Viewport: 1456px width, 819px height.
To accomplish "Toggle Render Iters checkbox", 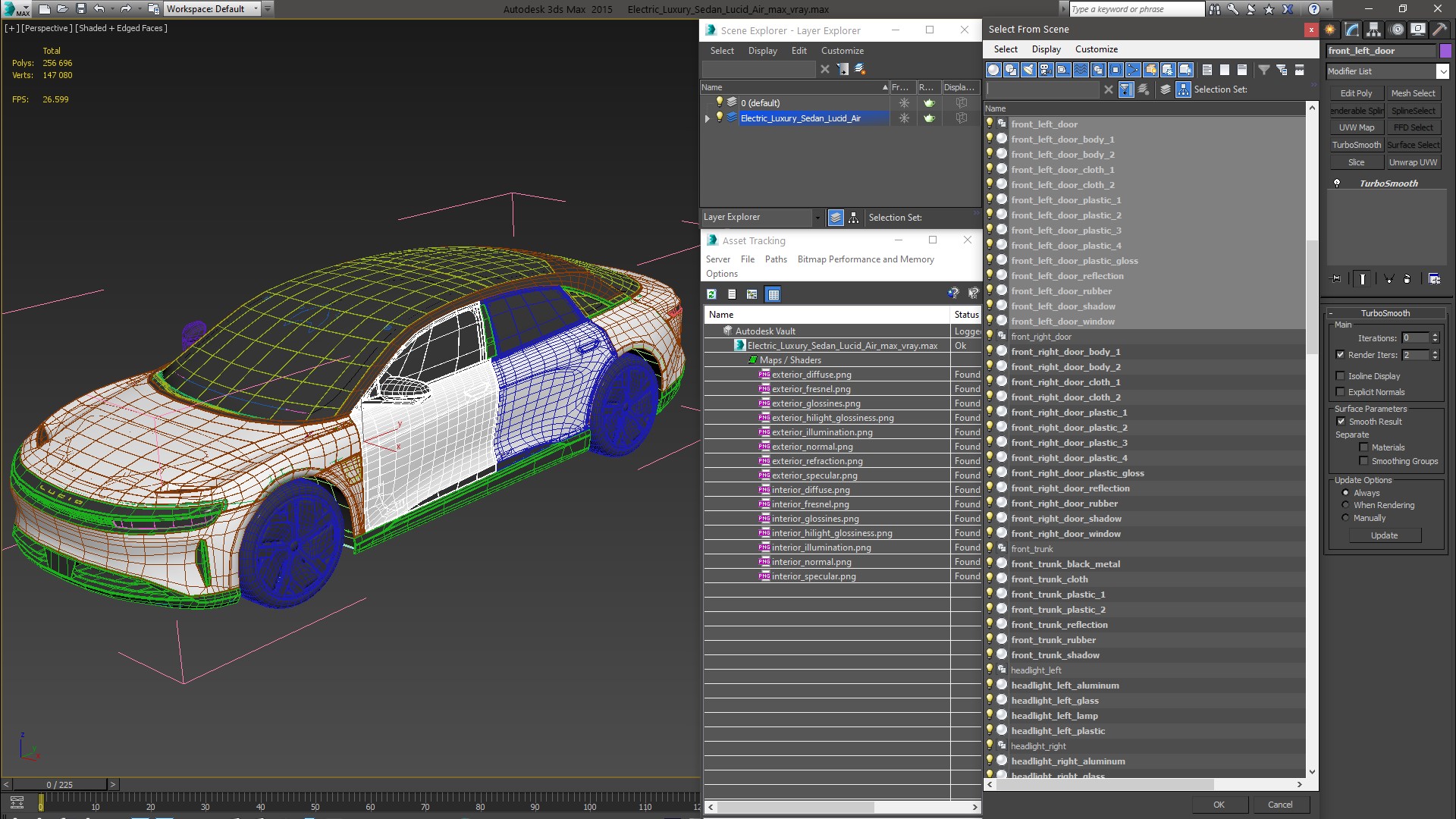I will [1340, 355].
